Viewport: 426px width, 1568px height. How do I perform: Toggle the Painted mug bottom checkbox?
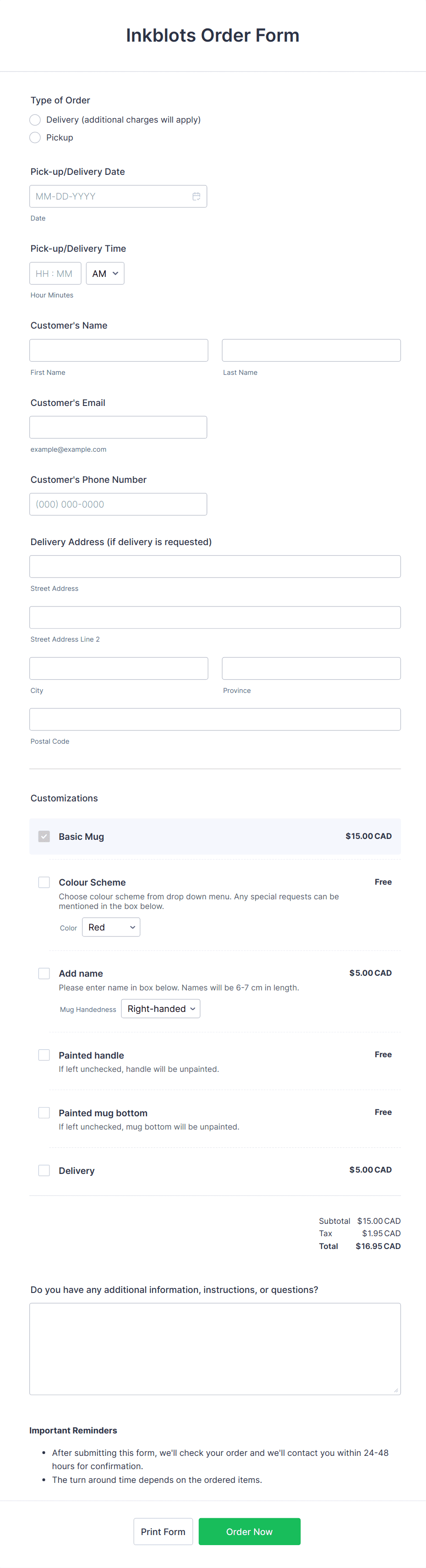[44, 1112]
